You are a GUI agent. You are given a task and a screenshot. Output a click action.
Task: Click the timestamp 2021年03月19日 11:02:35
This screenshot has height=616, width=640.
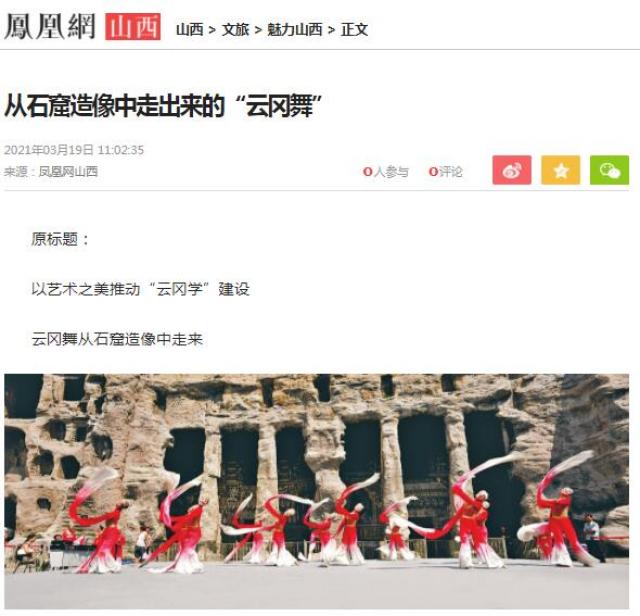[74, 150]
